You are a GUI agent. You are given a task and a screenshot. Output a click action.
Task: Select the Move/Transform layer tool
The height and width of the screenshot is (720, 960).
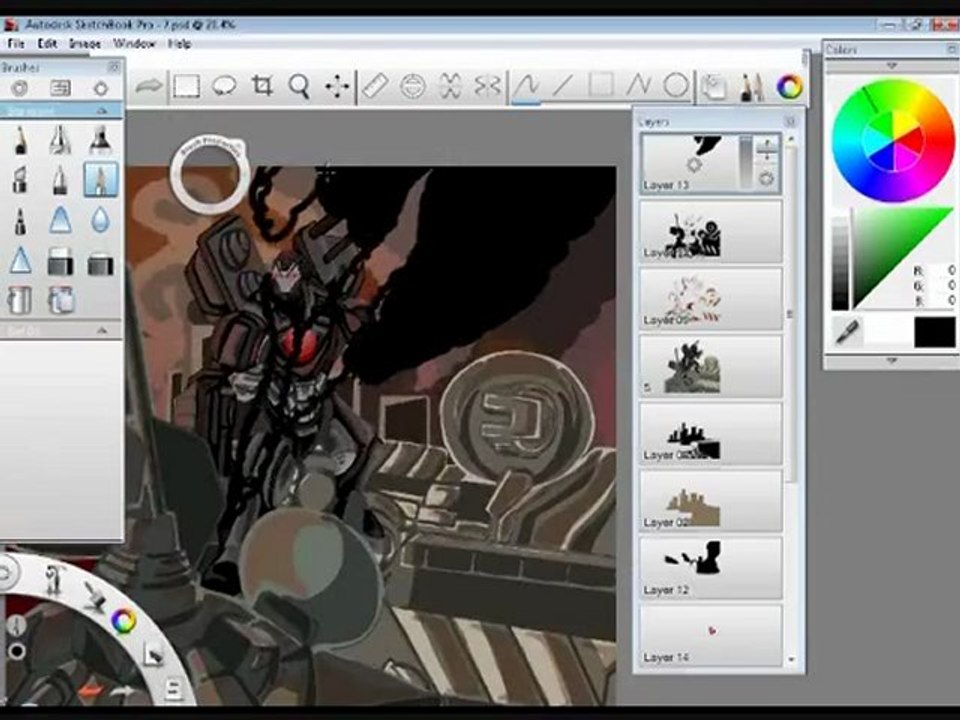point(336,86)
